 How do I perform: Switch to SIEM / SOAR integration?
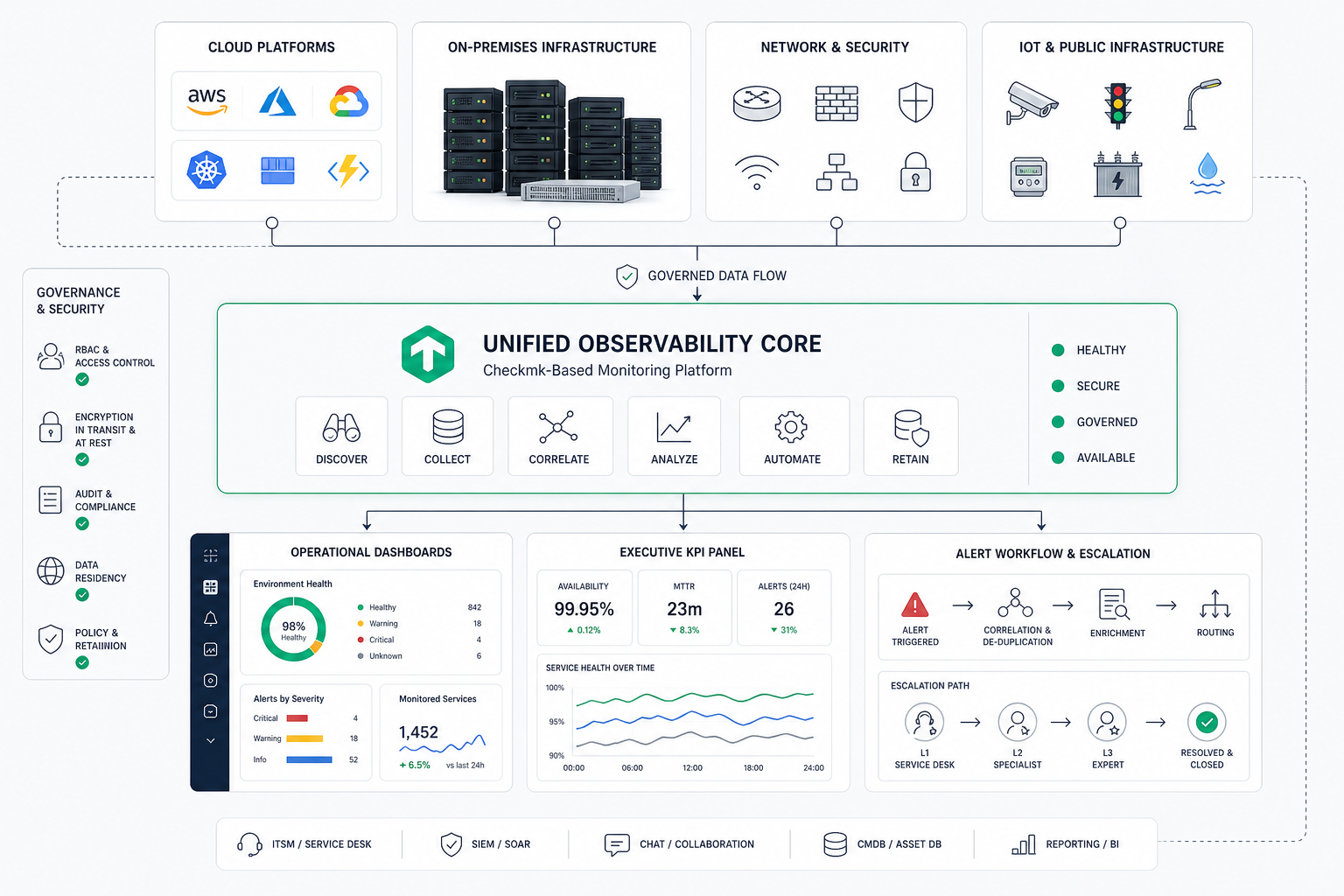(486, 844)
